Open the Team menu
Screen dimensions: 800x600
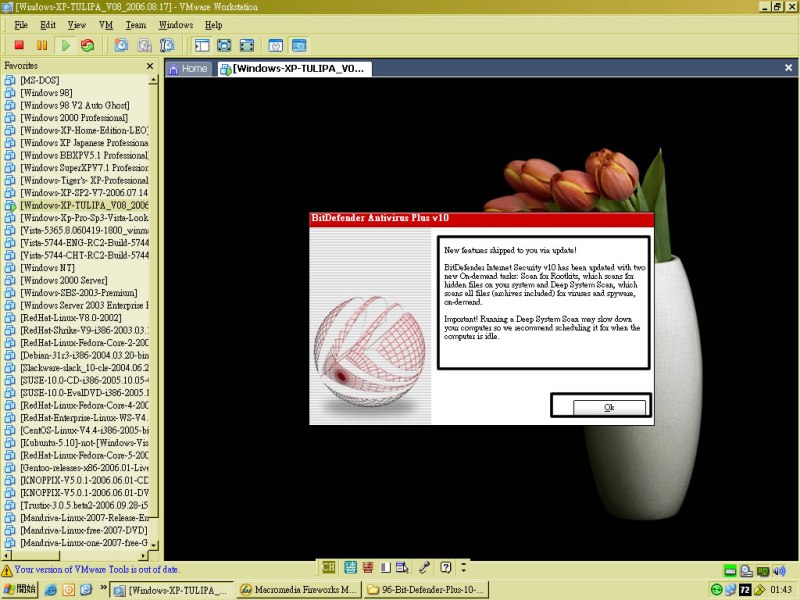[136, 25]
